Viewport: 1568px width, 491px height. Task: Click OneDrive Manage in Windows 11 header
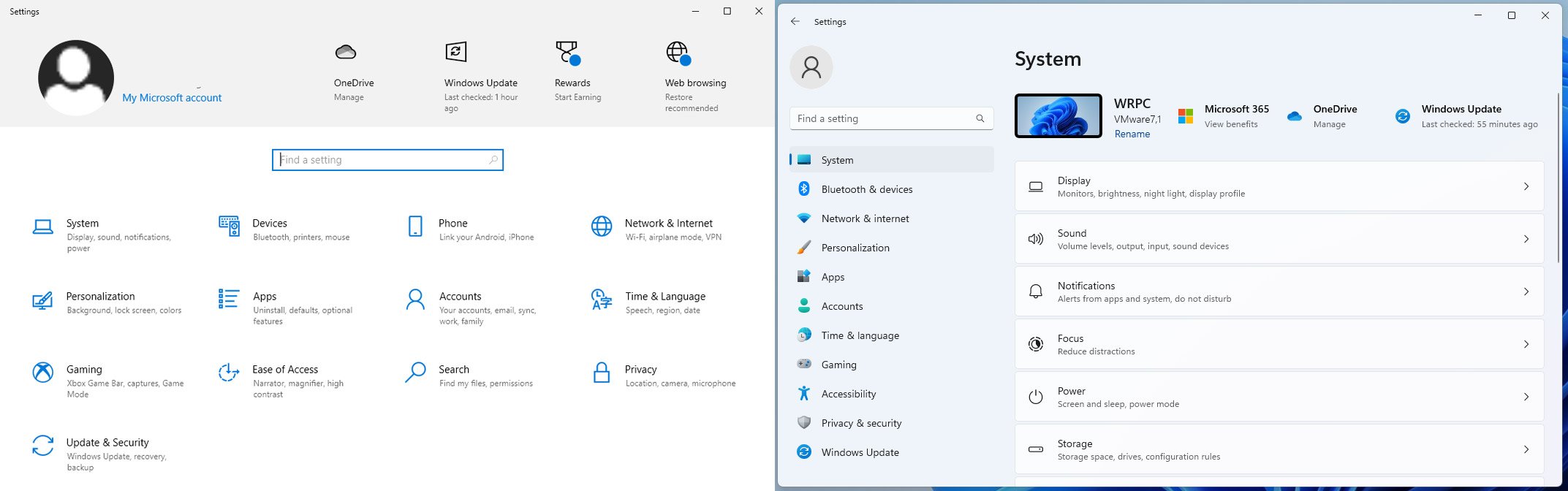point(1329,125)
